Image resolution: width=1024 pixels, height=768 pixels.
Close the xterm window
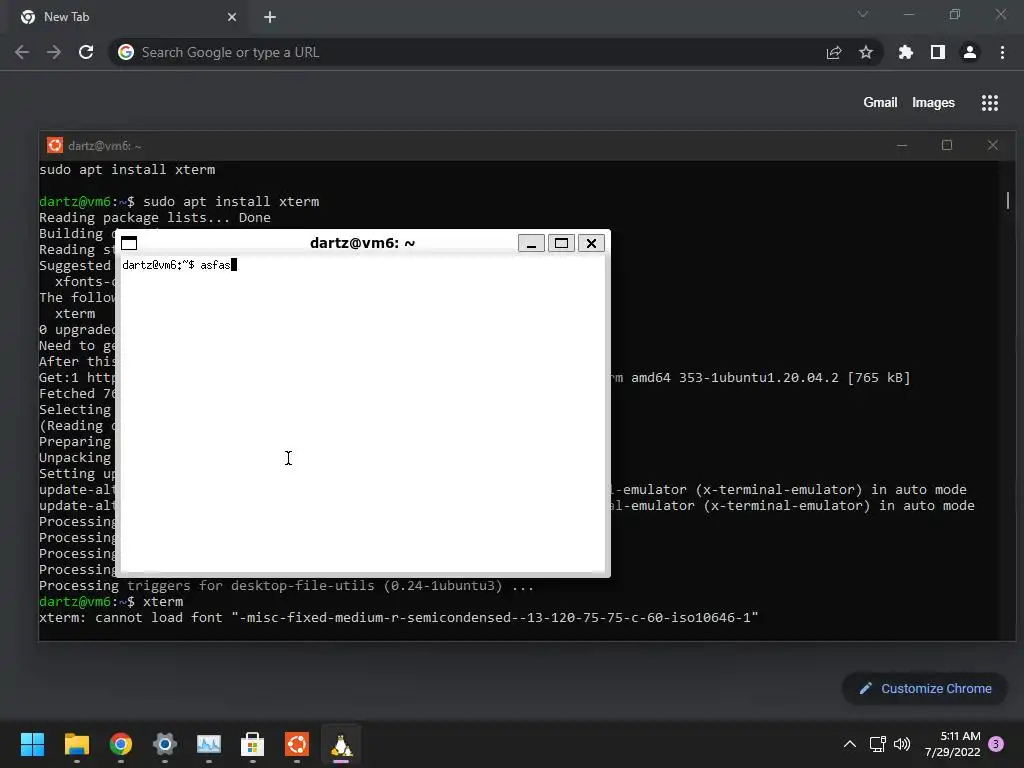click(591, 243)
